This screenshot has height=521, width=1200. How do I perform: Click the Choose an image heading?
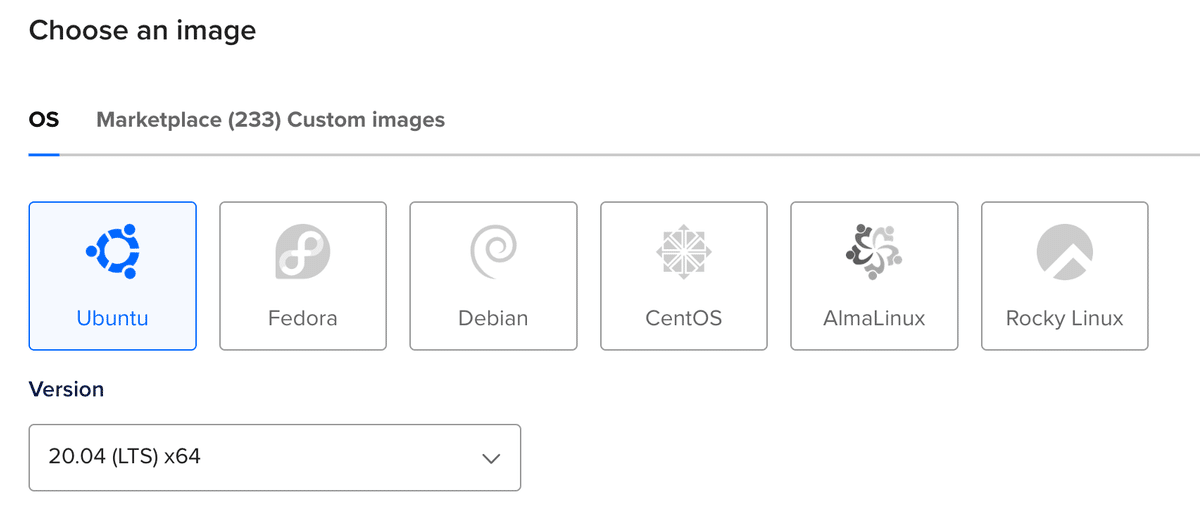click(x=142, y=30)
